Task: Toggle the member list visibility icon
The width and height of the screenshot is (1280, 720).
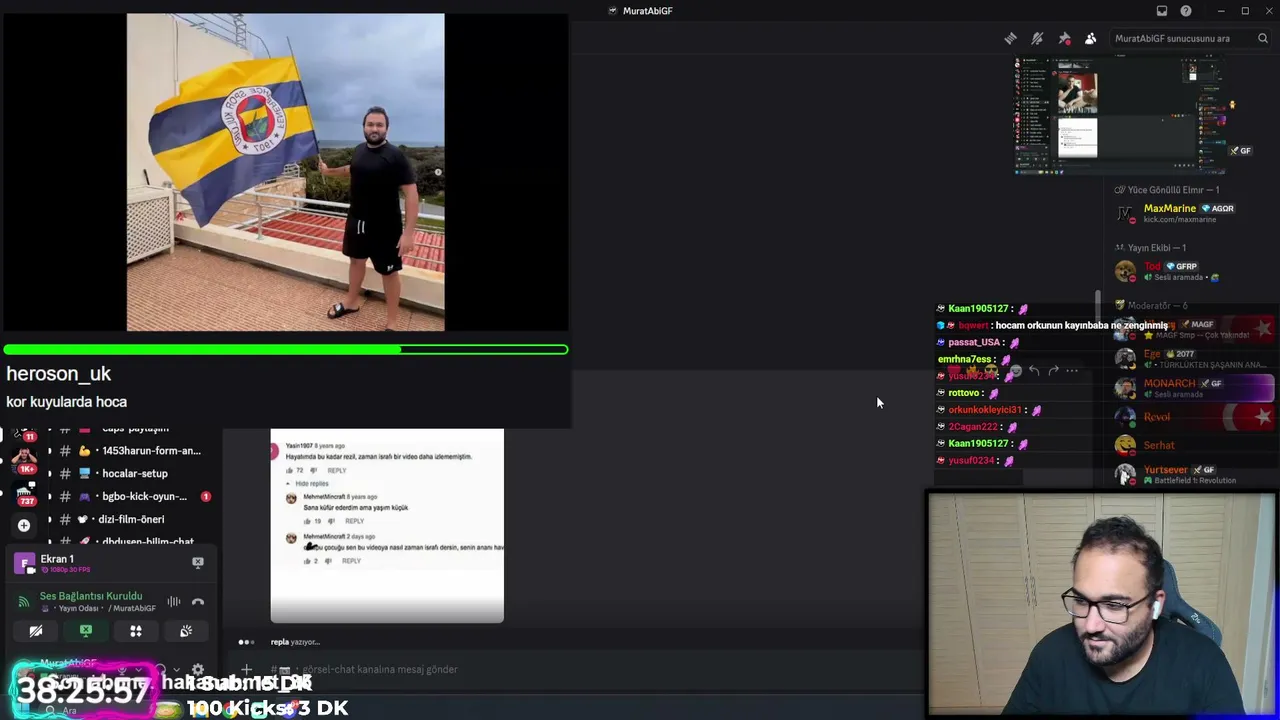Action: point(1090,39)
